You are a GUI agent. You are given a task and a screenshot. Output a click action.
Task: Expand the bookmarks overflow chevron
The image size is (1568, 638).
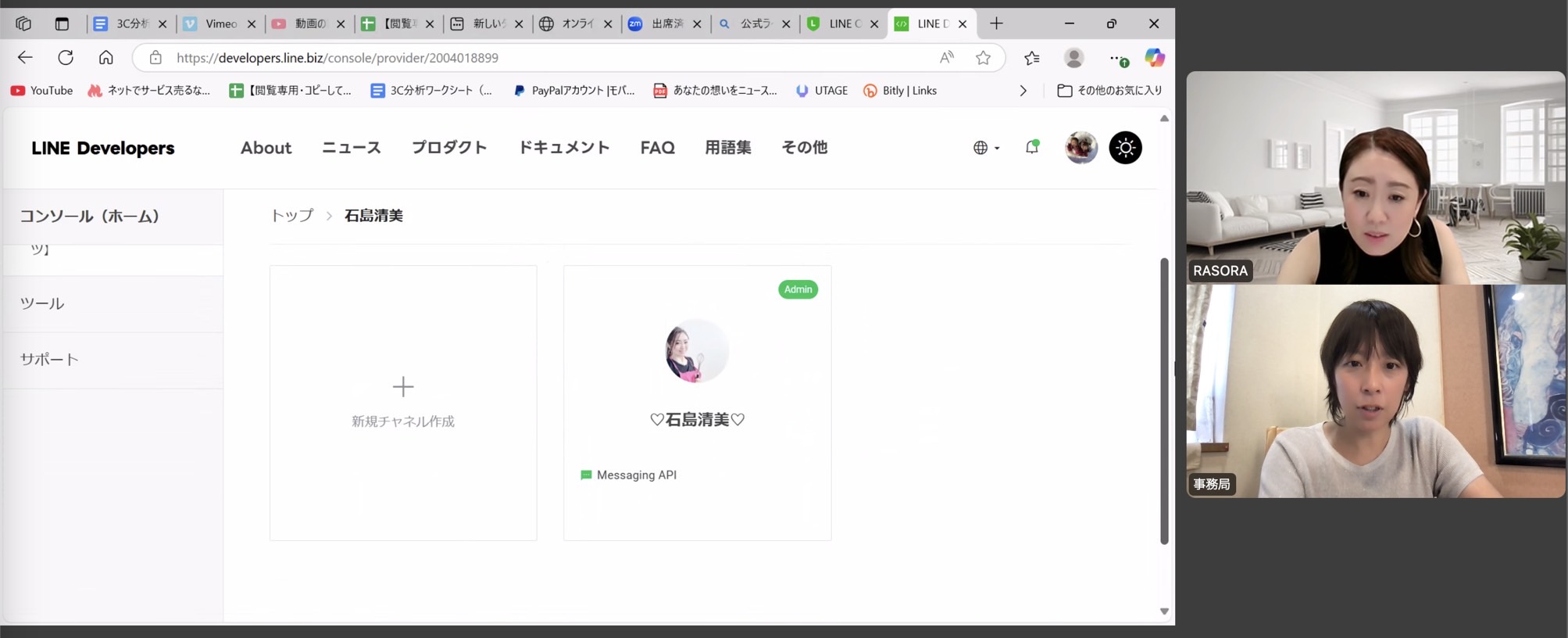tap(1023, 91)
